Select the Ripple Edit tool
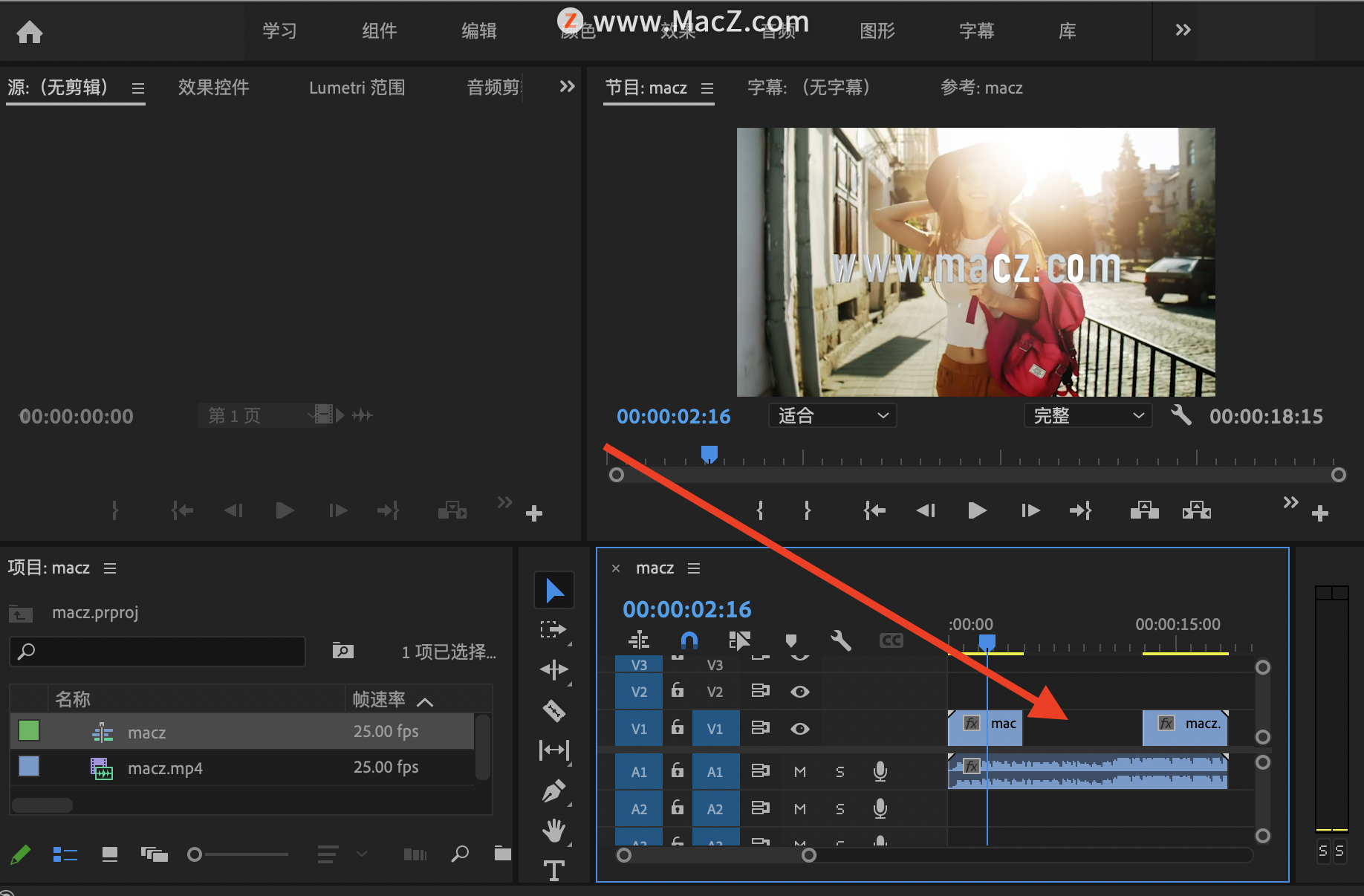Screen dimensions: 1364x896 point(554,669)
